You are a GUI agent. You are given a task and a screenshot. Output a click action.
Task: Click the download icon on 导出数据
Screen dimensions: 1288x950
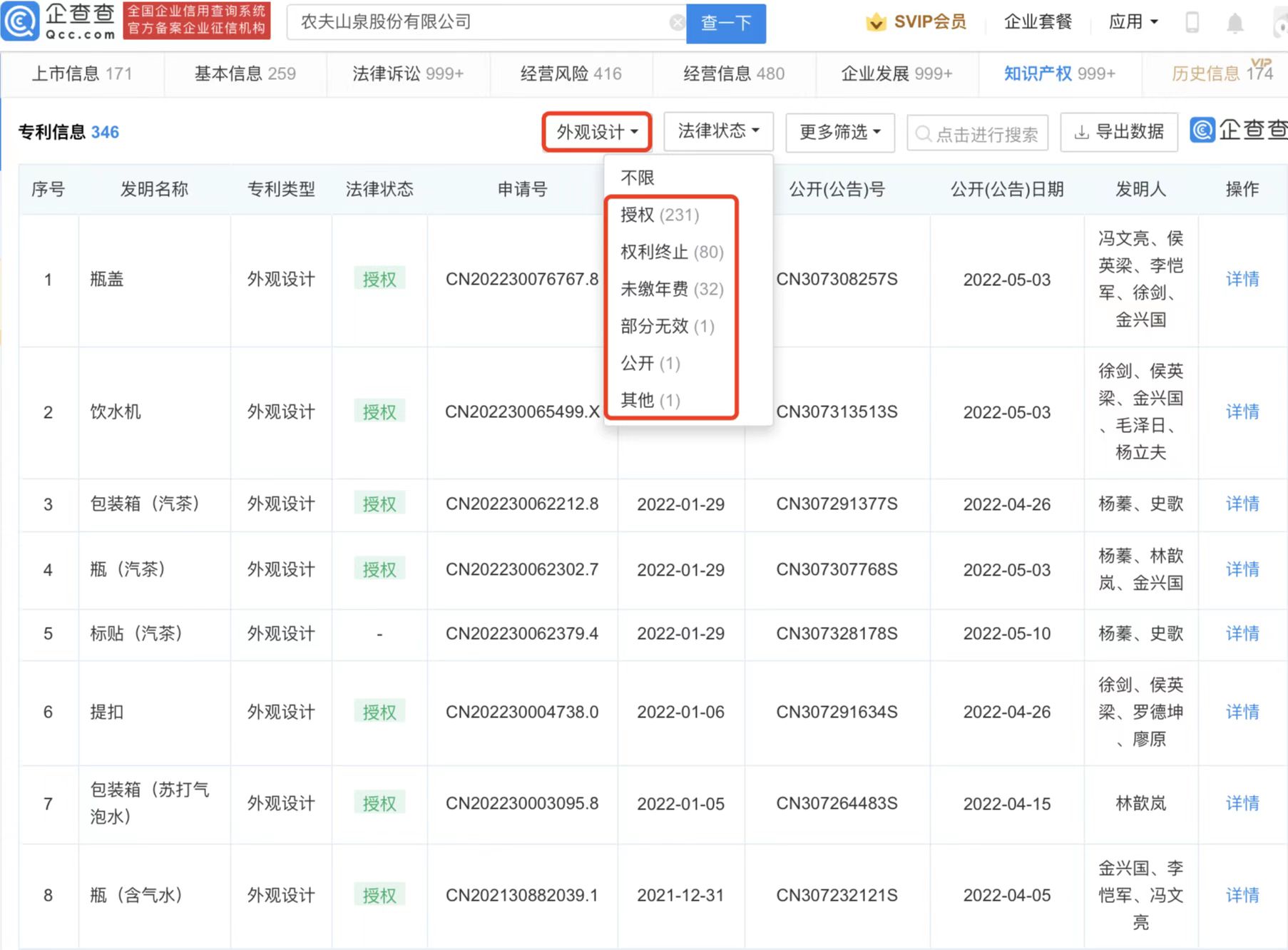pyautogui.click(x=1081, y=132)
